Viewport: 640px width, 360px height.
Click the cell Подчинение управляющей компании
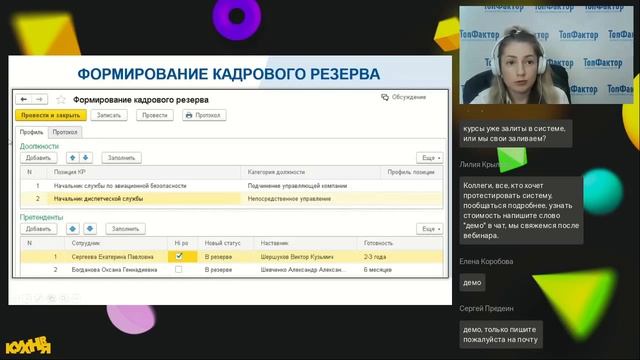point(297,186)
